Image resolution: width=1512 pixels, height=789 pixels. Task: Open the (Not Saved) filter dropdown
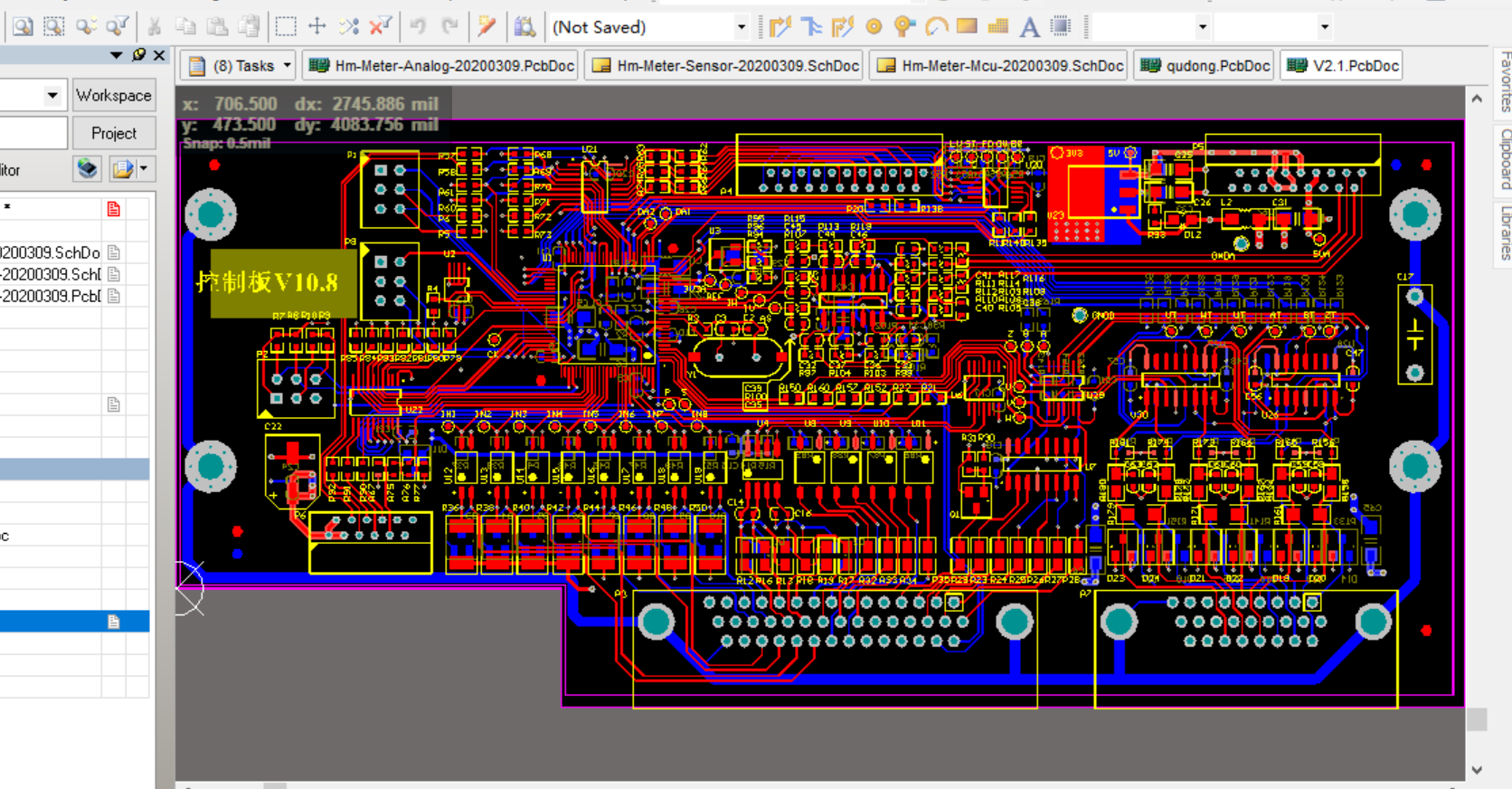(742, 27)
